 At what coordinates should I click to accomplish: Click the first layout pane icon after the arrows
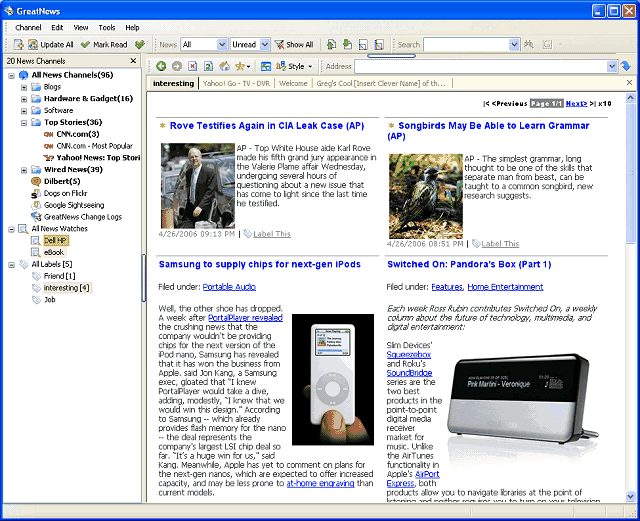[363, 45]
